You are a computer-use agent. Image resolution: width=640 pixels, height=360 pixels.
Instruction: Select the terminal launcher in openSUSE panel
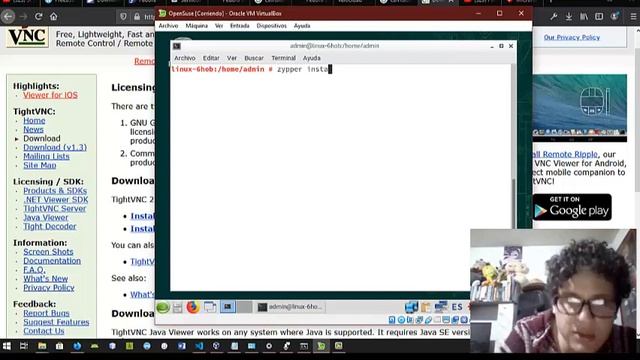click(228, 307)
